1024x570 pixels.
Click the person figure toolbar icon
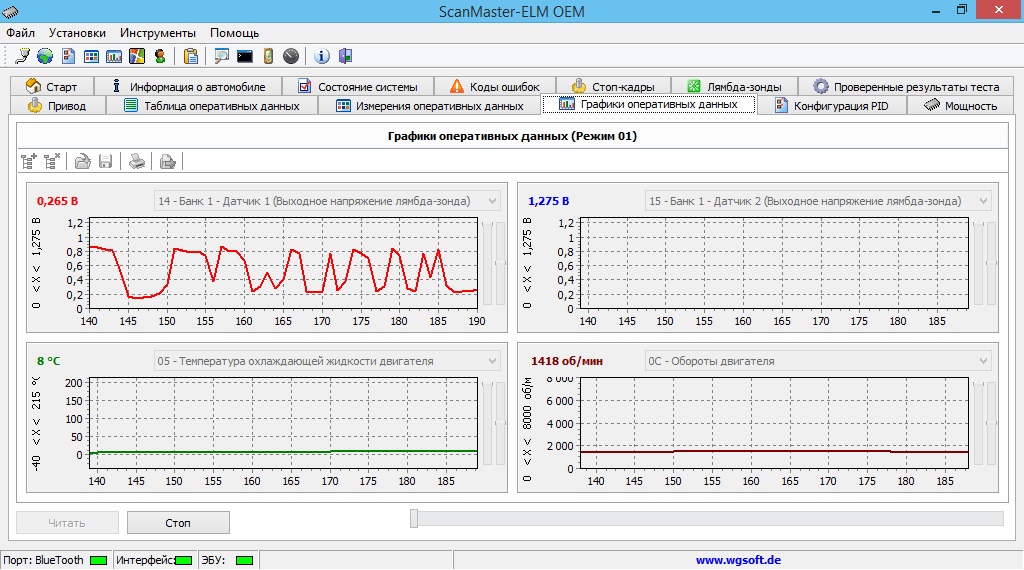[160, 56]
